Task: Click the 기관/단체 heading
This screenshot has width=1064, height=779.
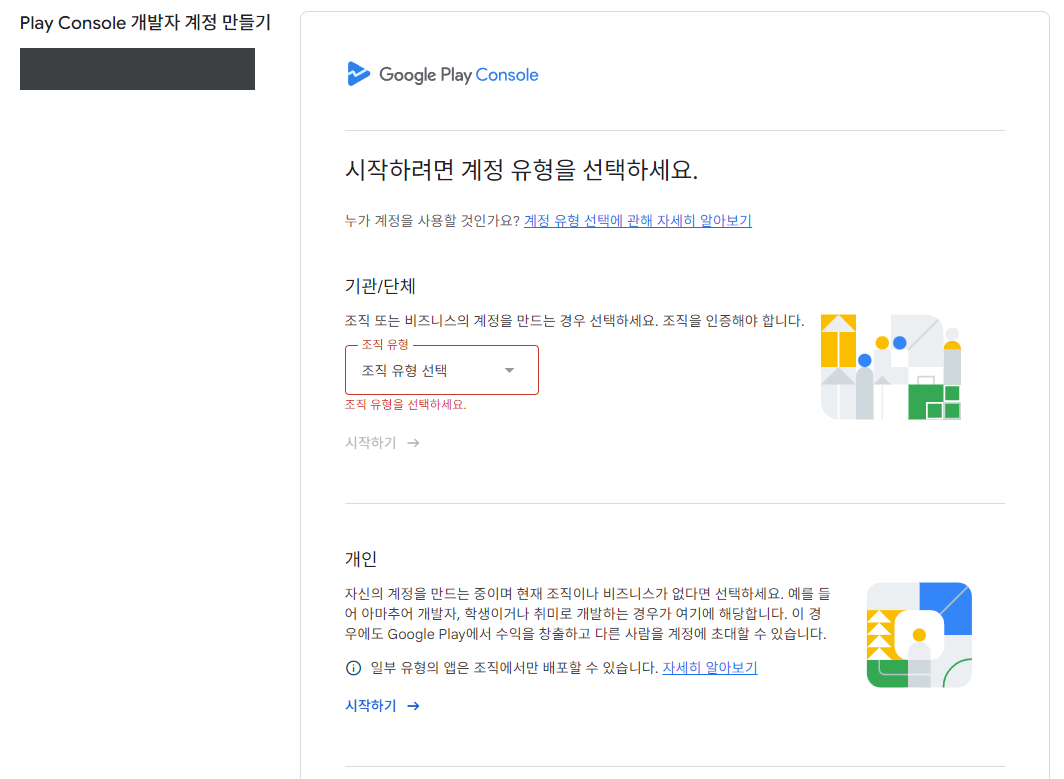Action: click(380, 286)
